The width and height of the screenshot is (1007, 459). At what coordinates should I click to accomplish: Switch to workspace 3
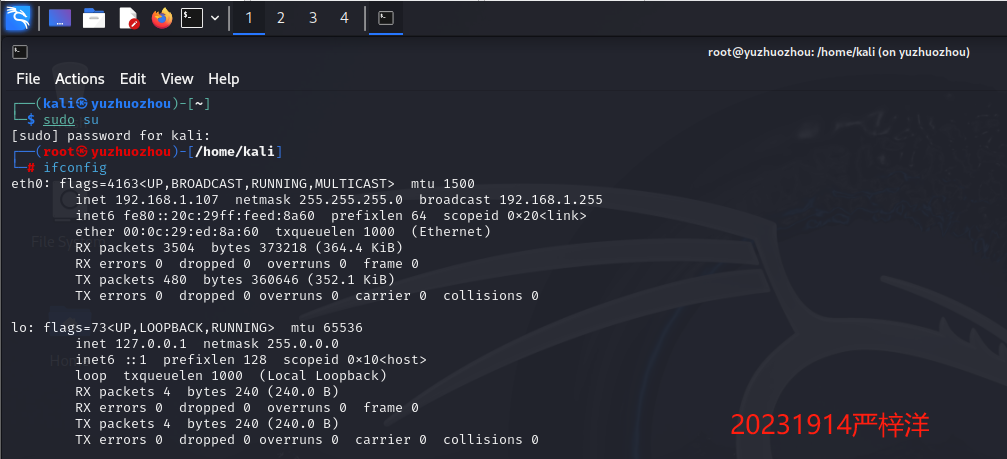coord(313,18)
